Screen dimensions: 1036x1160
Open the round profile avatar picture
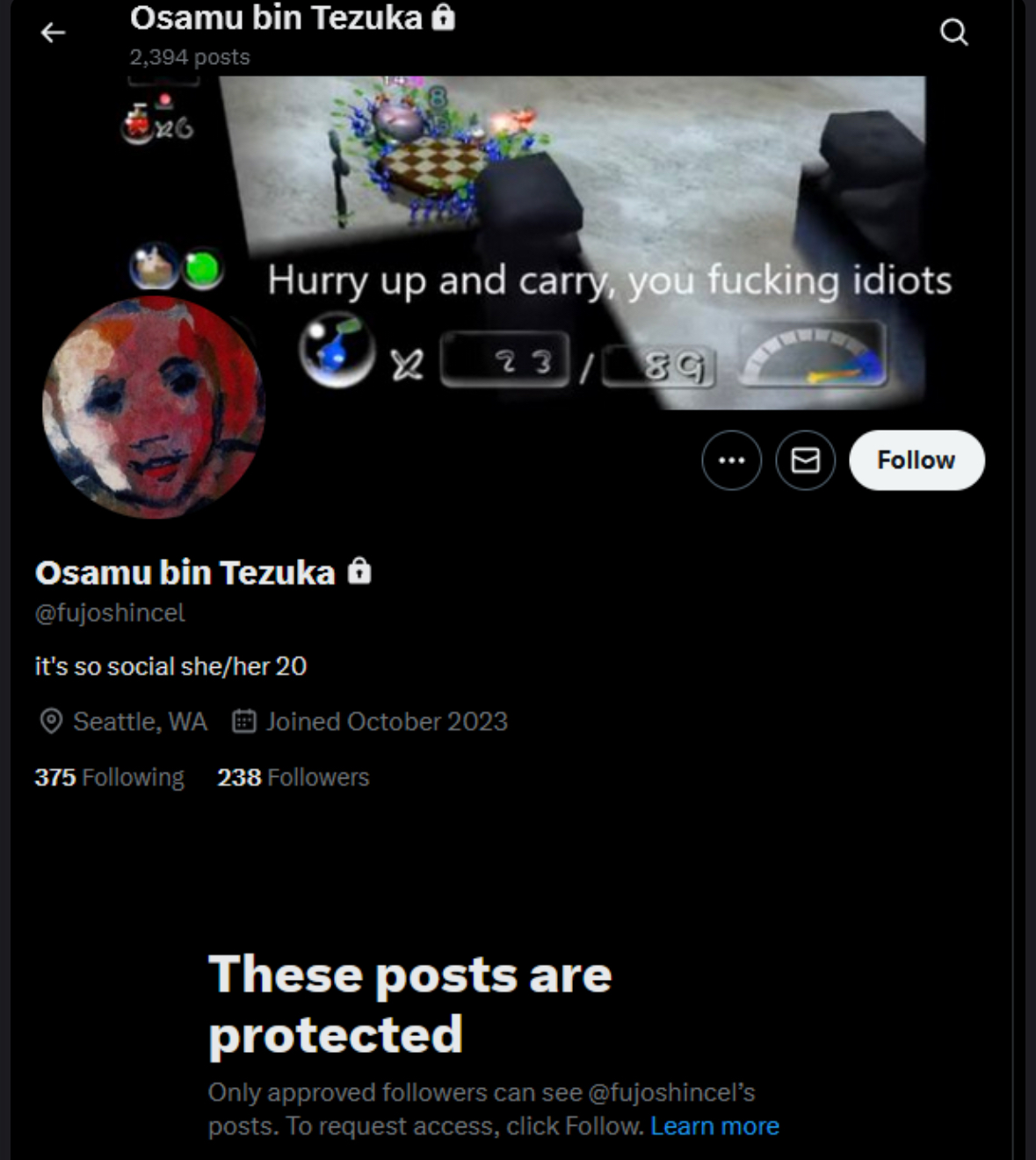(x=153, y=407)
